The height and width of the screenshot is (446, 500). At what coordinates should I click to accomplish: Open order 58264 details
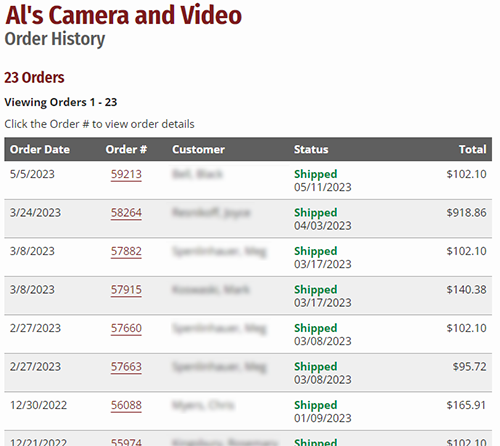click(126, 213)
